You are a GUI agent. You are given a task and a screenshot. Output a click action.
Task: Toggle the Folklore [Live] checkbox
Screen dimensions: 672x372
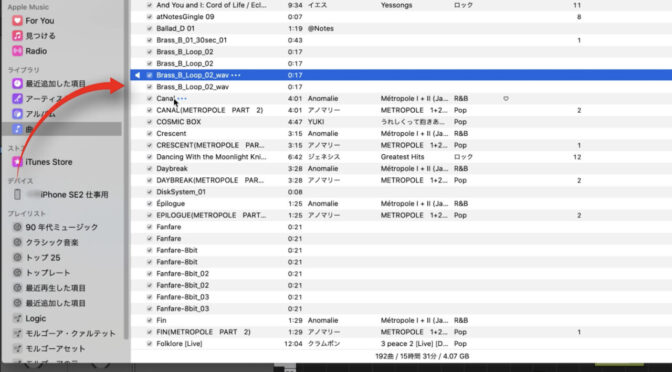coord(149,344)
